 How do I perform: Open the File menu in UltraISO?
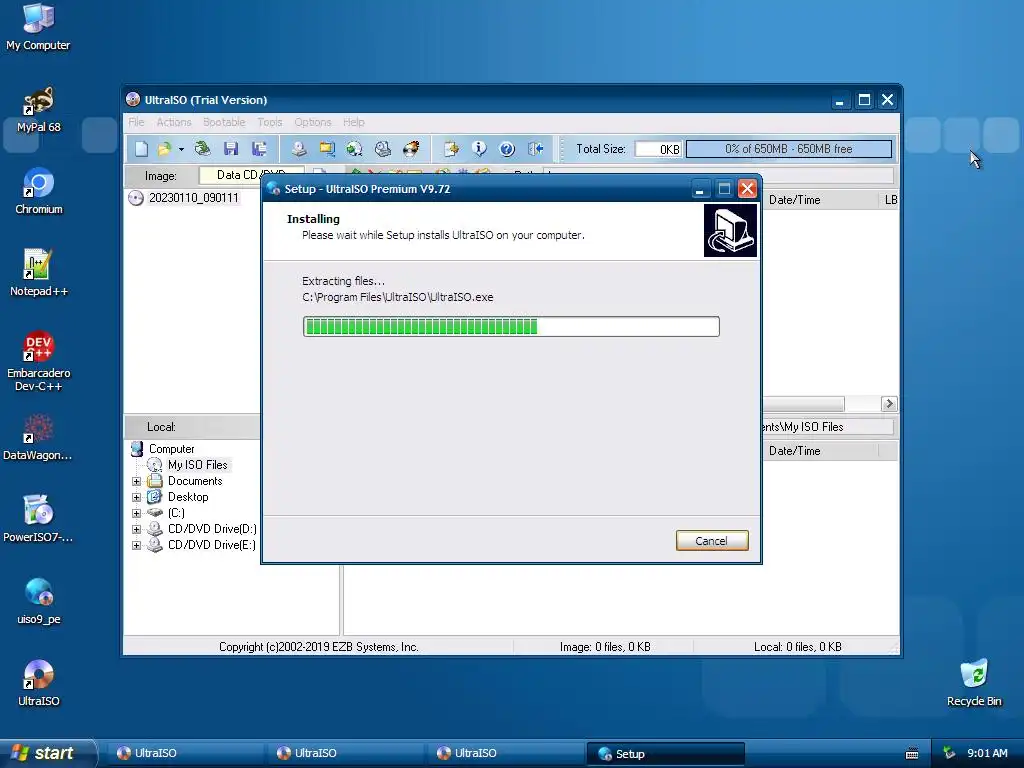coord(136,122)
